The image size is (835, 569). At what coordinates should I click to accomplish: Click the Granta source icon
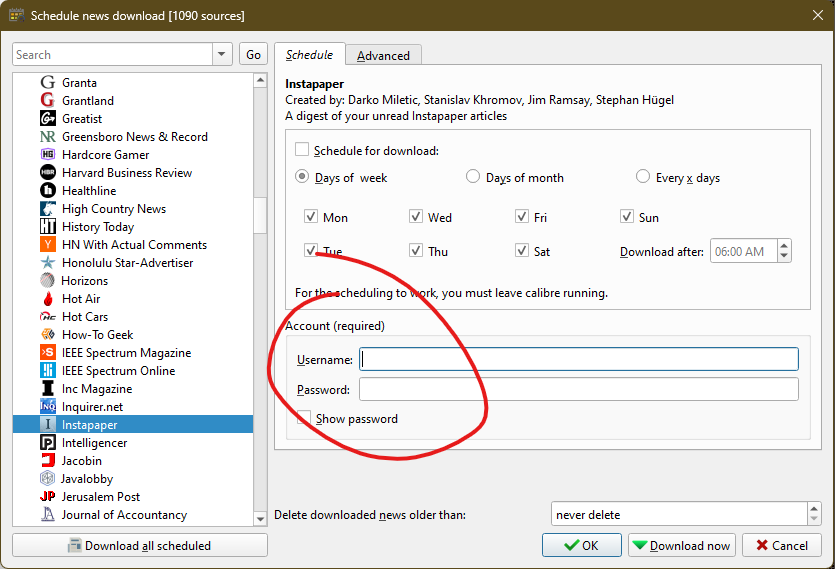click(x=47, y=83)
